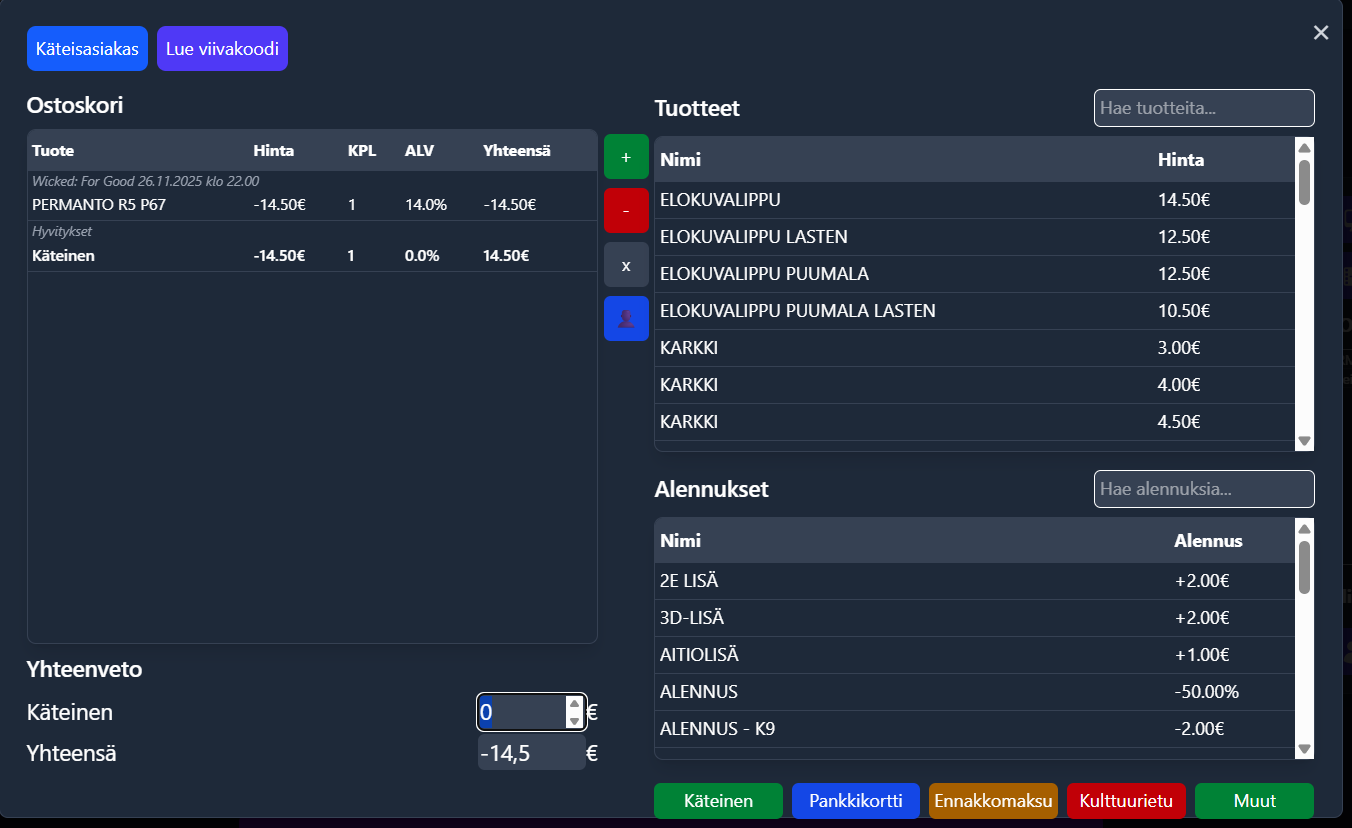Select Kulttuurietu payment option

(x=1126, y=801)
